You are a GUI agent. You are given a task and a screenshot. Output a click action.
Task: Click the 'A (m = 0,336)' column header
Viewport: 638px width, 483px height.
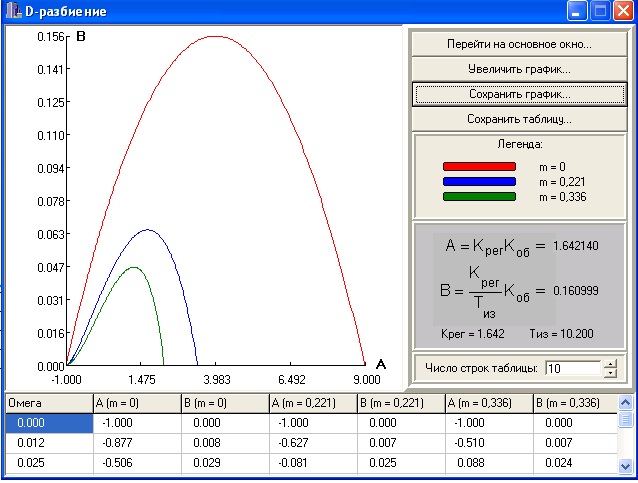pos(489,403)
